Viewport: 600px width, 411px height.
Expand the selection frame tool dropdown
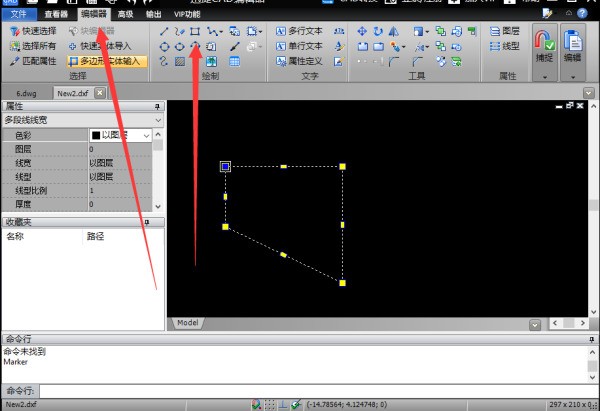260,32
